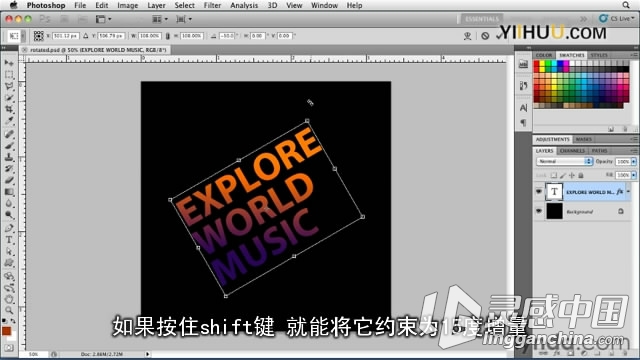This screenshot has height=360, width=640.
Task: Show more workspaces chevron
Action: [584, 19]
